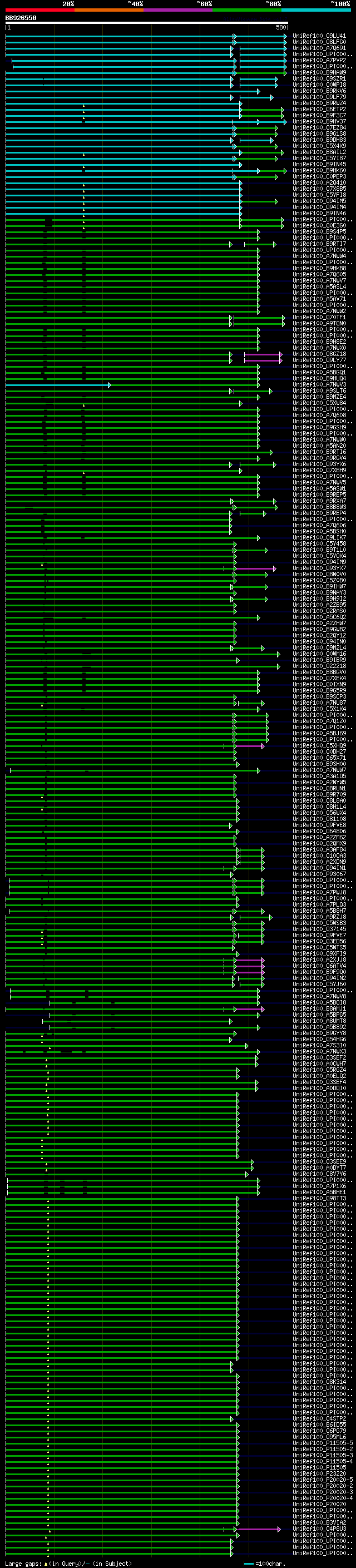Image resolution: width=356 pixels, height=1568 pixels.
Task: Select hit UniRef100_B9RTI7
Action: [x=319, y=244]
